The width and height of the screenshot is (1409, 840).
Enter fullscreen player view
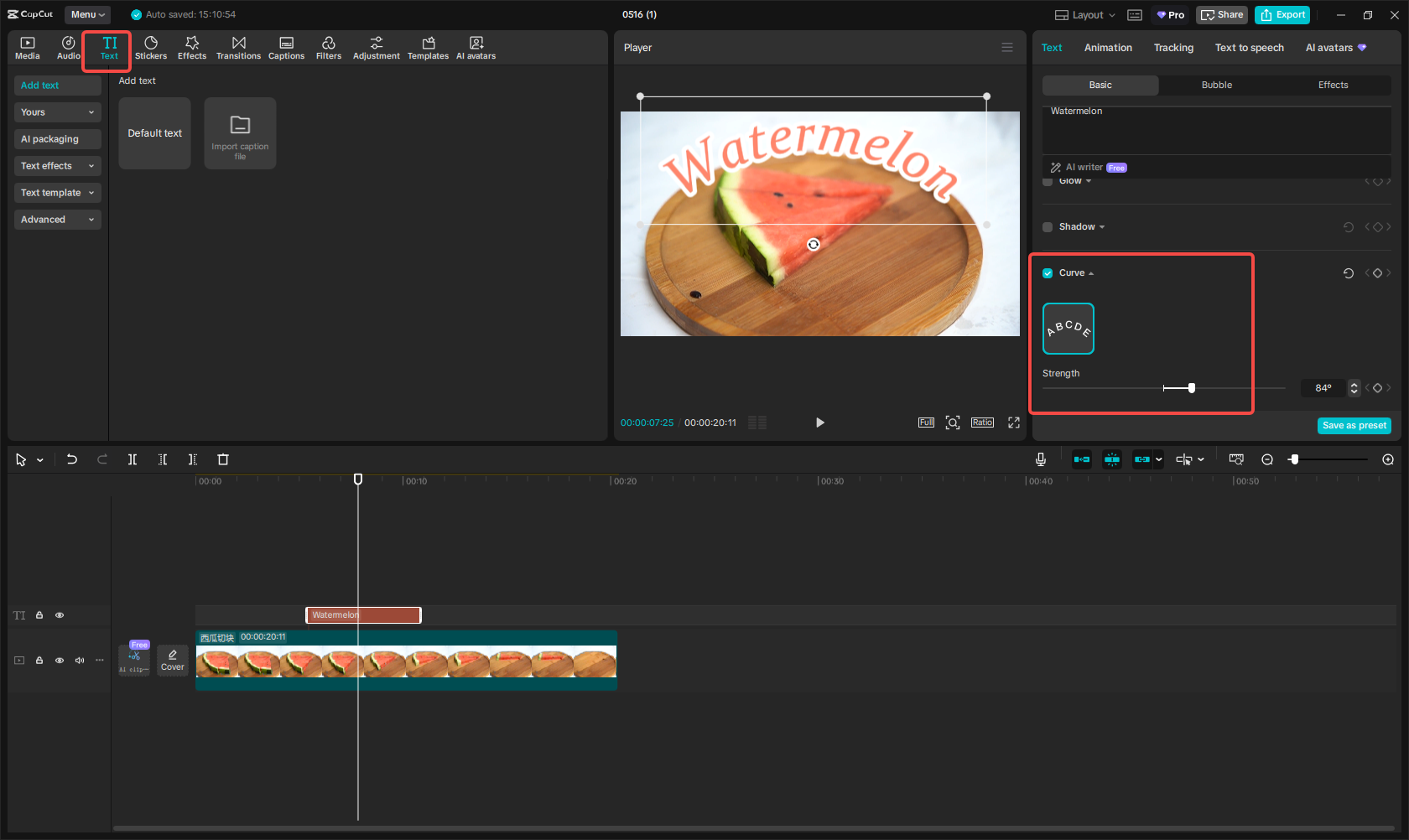(x=1013, y=423)
